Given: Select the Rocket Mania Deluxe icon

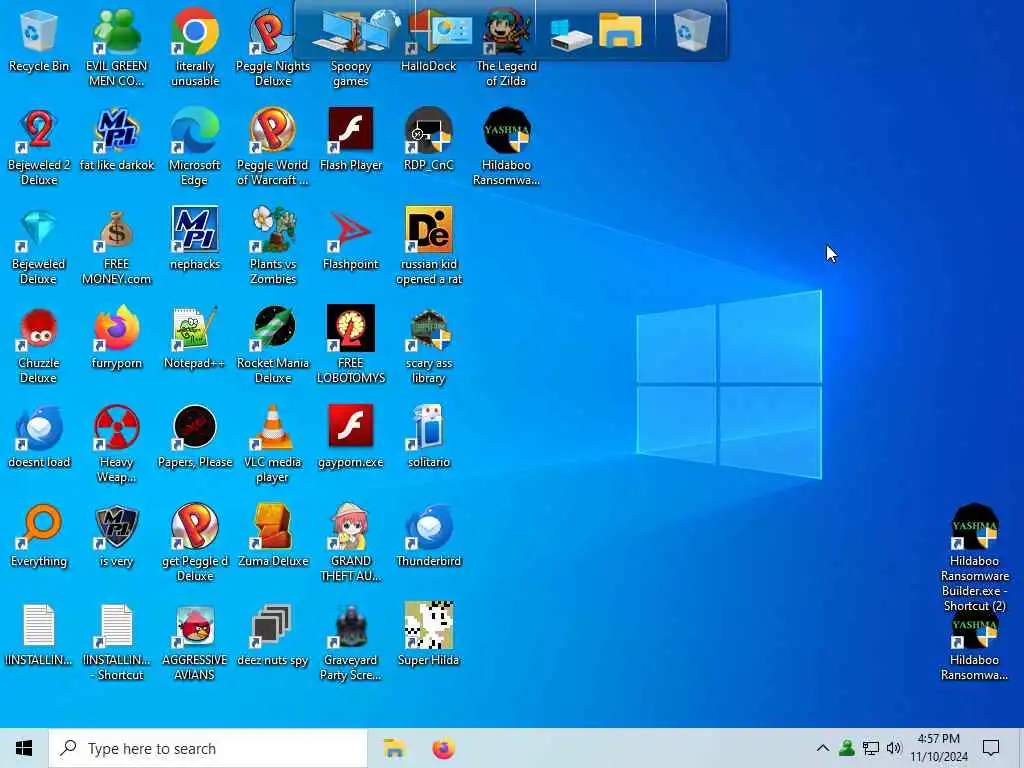Looking at the screenshot, I should coord(272,345).
